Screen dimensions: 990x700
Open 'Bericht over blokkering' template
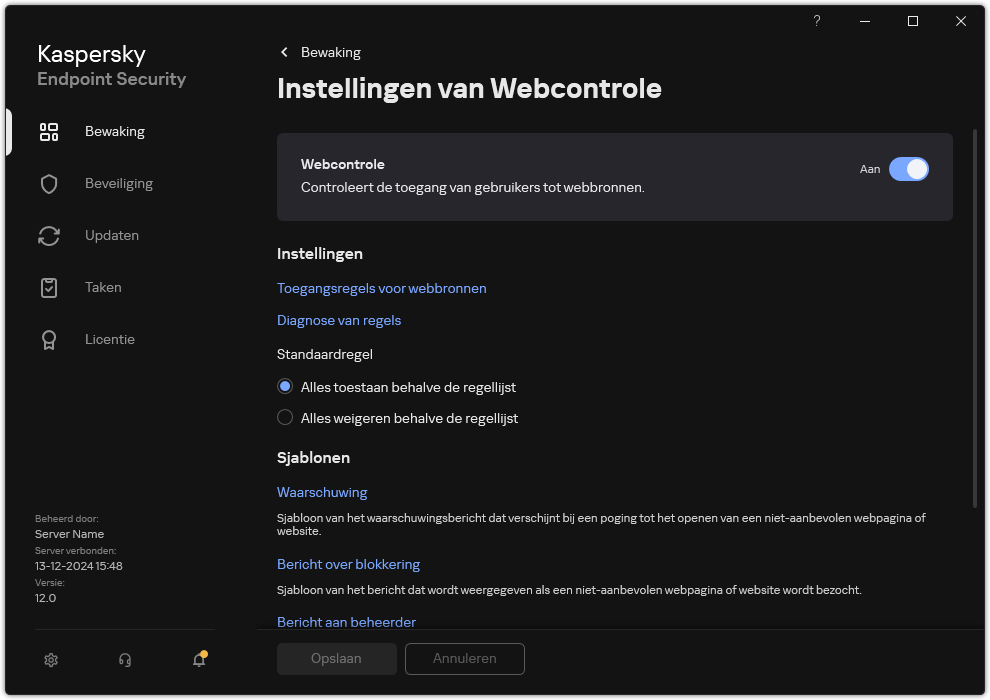coord(348,564)
